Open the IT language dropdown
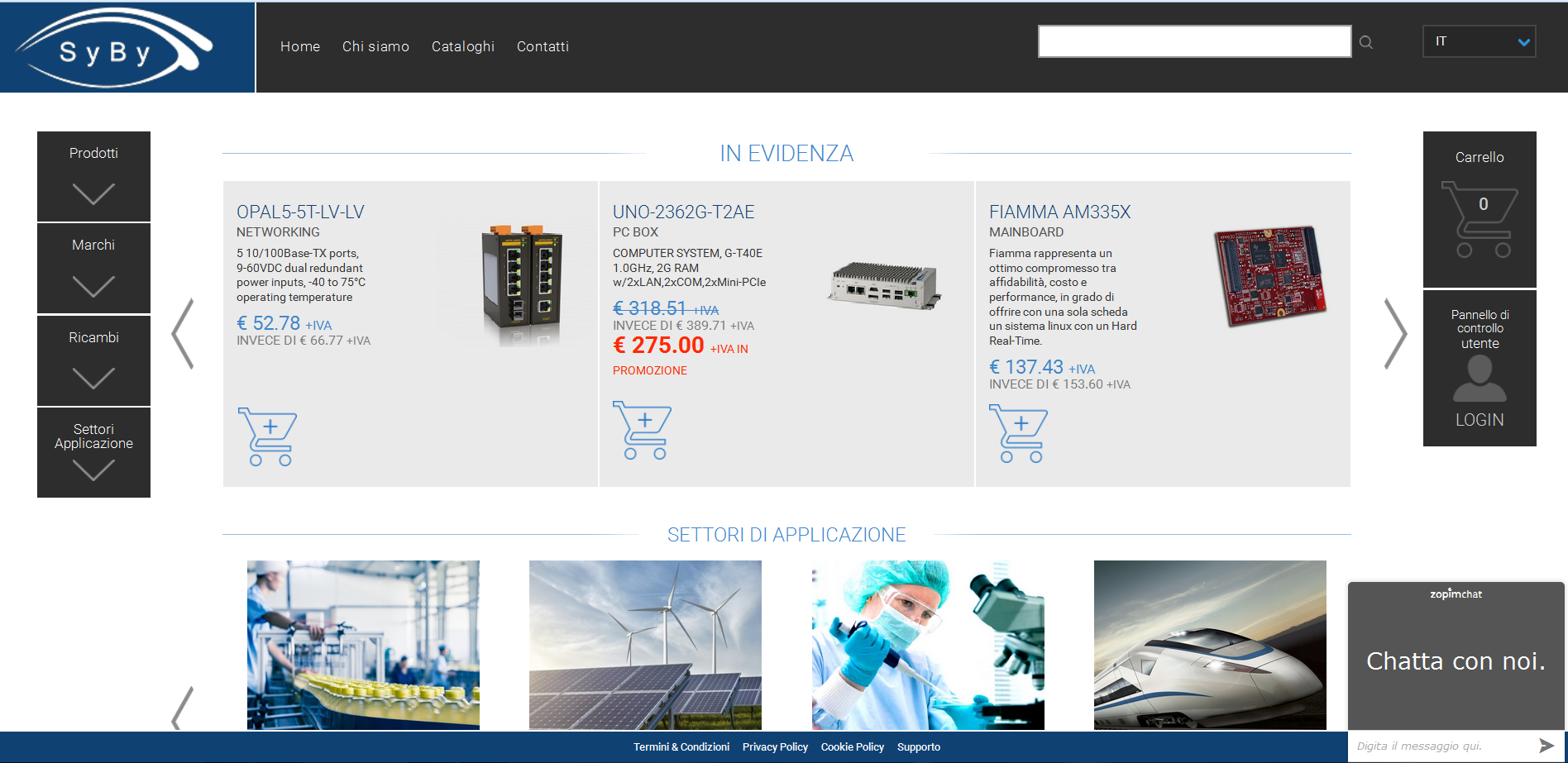This screenshot has height=763, width=1568. tap(1479, 41)
